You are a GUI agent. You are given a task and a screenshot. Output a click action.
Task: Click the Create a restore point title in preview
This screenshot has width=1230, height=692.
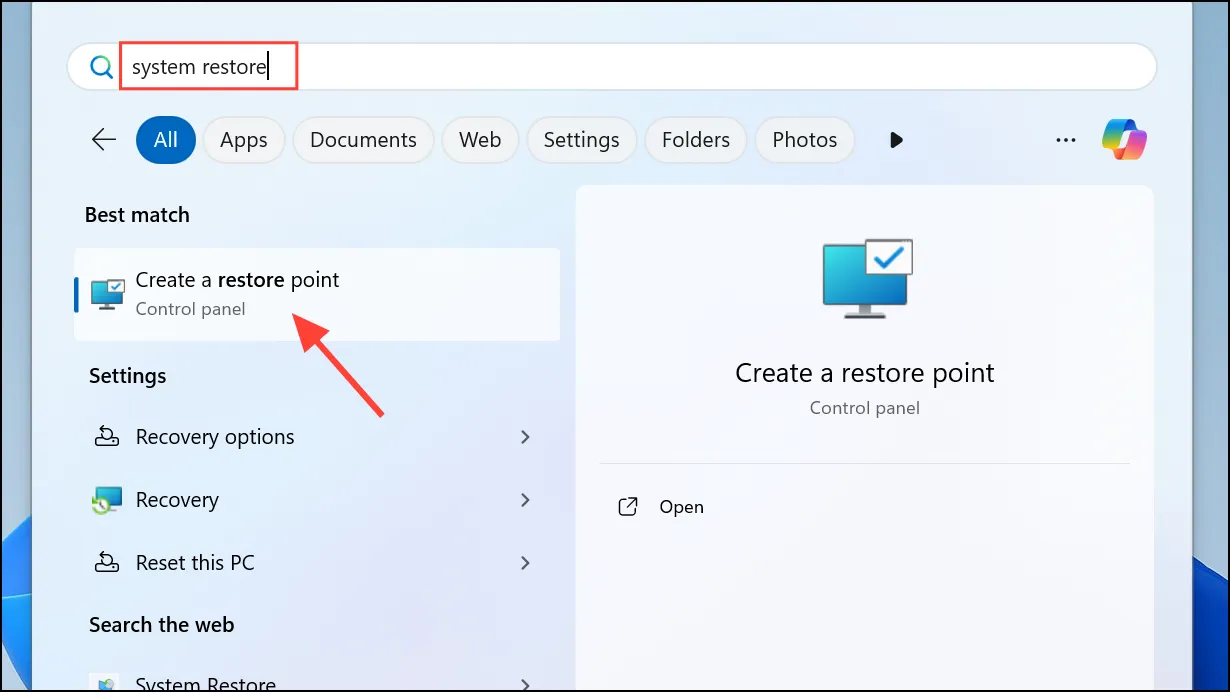(x=865, y=373)
